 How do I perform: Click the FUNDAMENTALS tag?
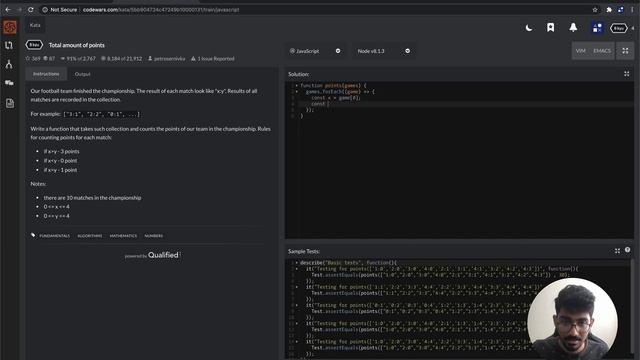pyautogui.click(x=55, y=236)
